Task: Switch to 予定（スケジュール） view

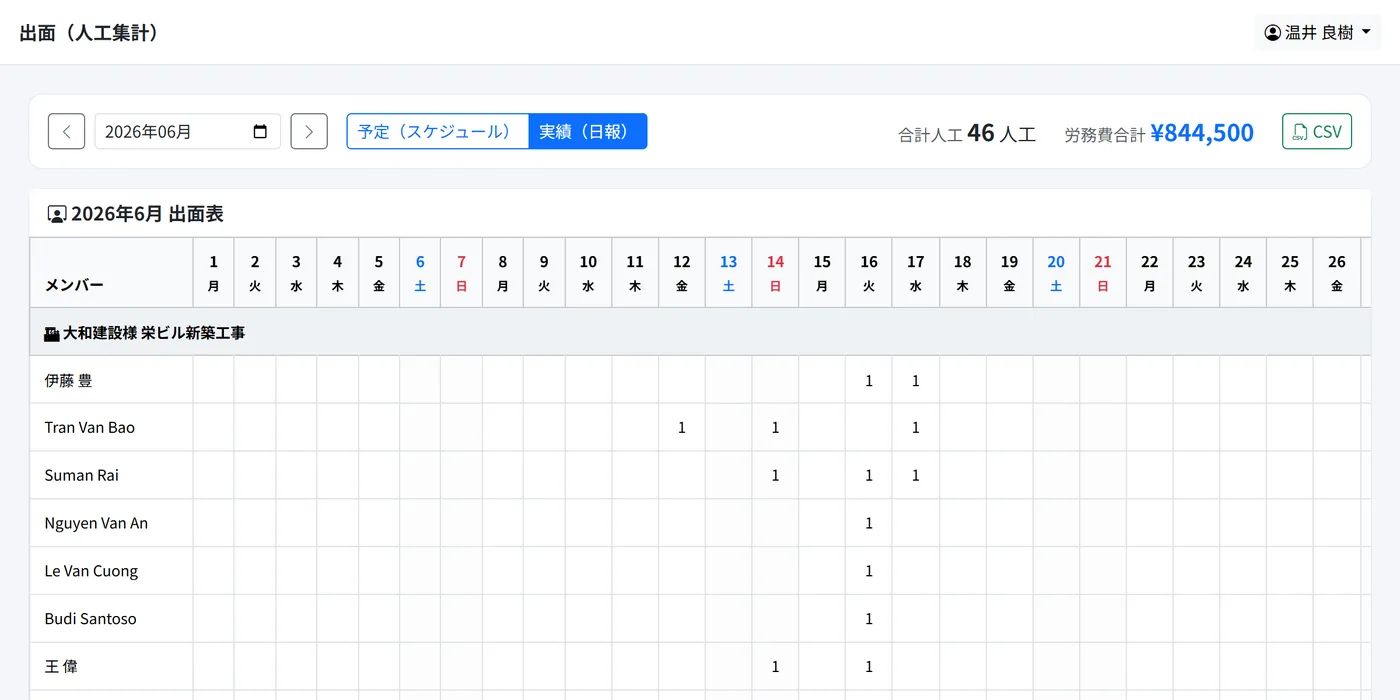Action: (437, 131)
